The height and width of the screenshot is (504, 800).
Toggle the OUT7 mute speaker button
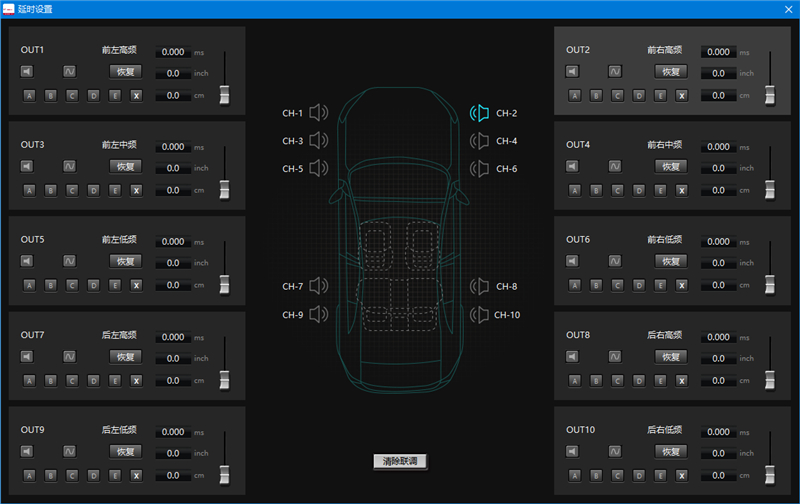(27, 356)
